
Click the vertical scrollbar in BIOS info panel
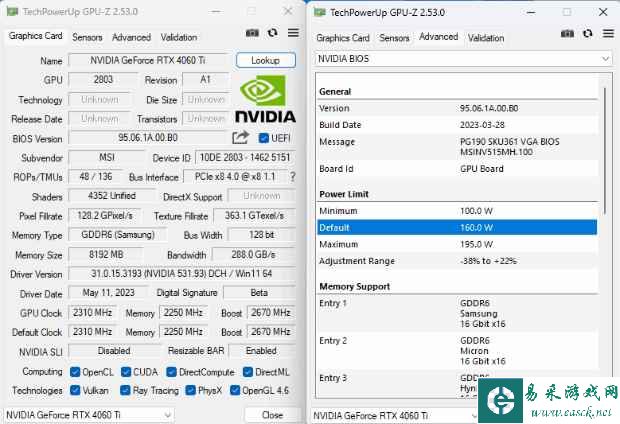pyautogui.click(x=605, y=150)
